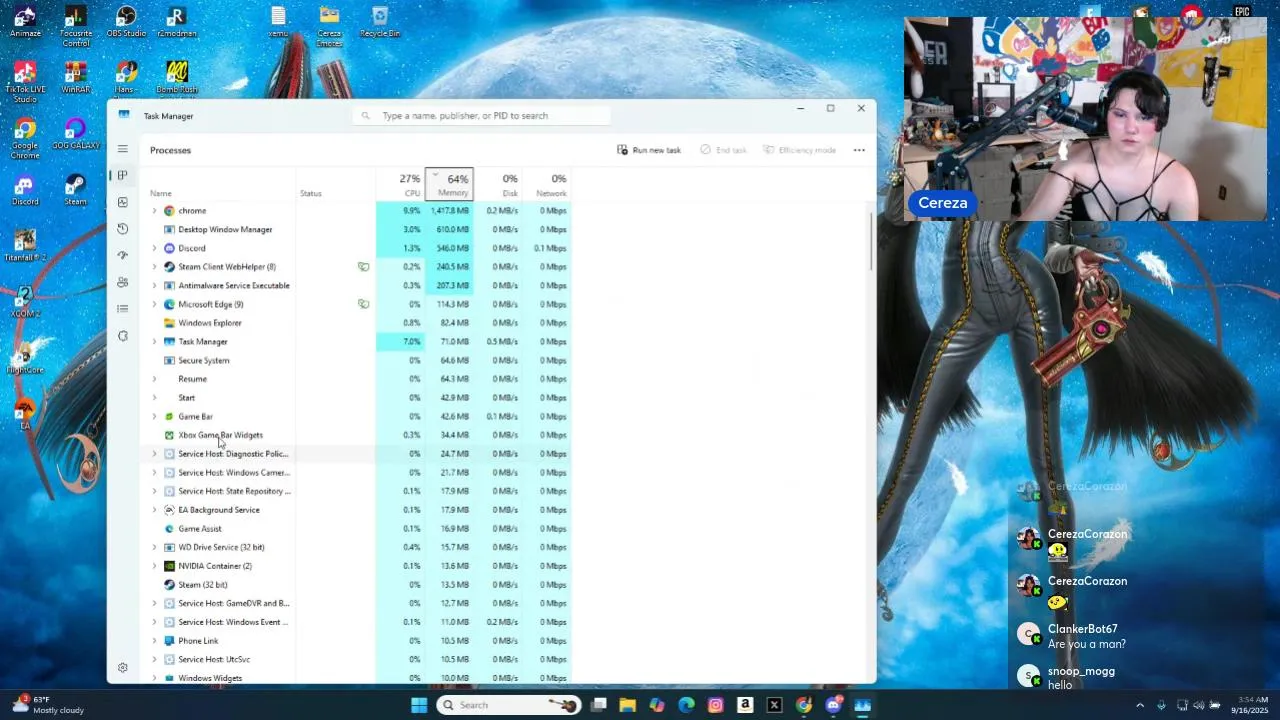1280x720 pixels.
Task: Sort processes by CPU column
Action: point(400,185)
